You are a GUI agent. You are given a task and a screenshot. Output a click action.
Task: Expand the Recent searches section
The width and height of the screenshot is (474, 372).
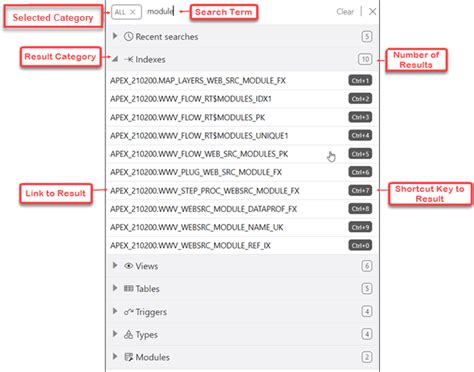tap(115, 36)
